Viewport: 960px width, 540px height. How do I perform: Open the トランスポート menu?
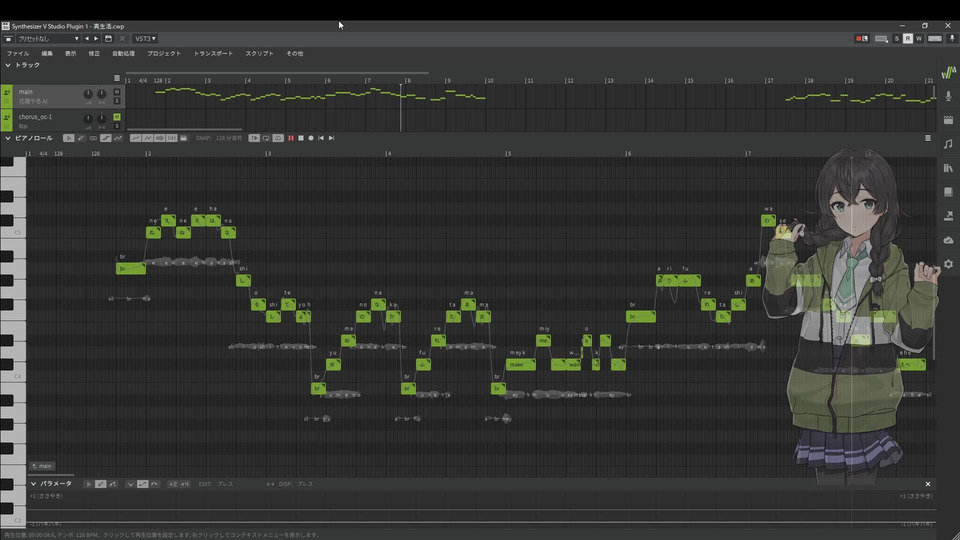pos(213,54)
